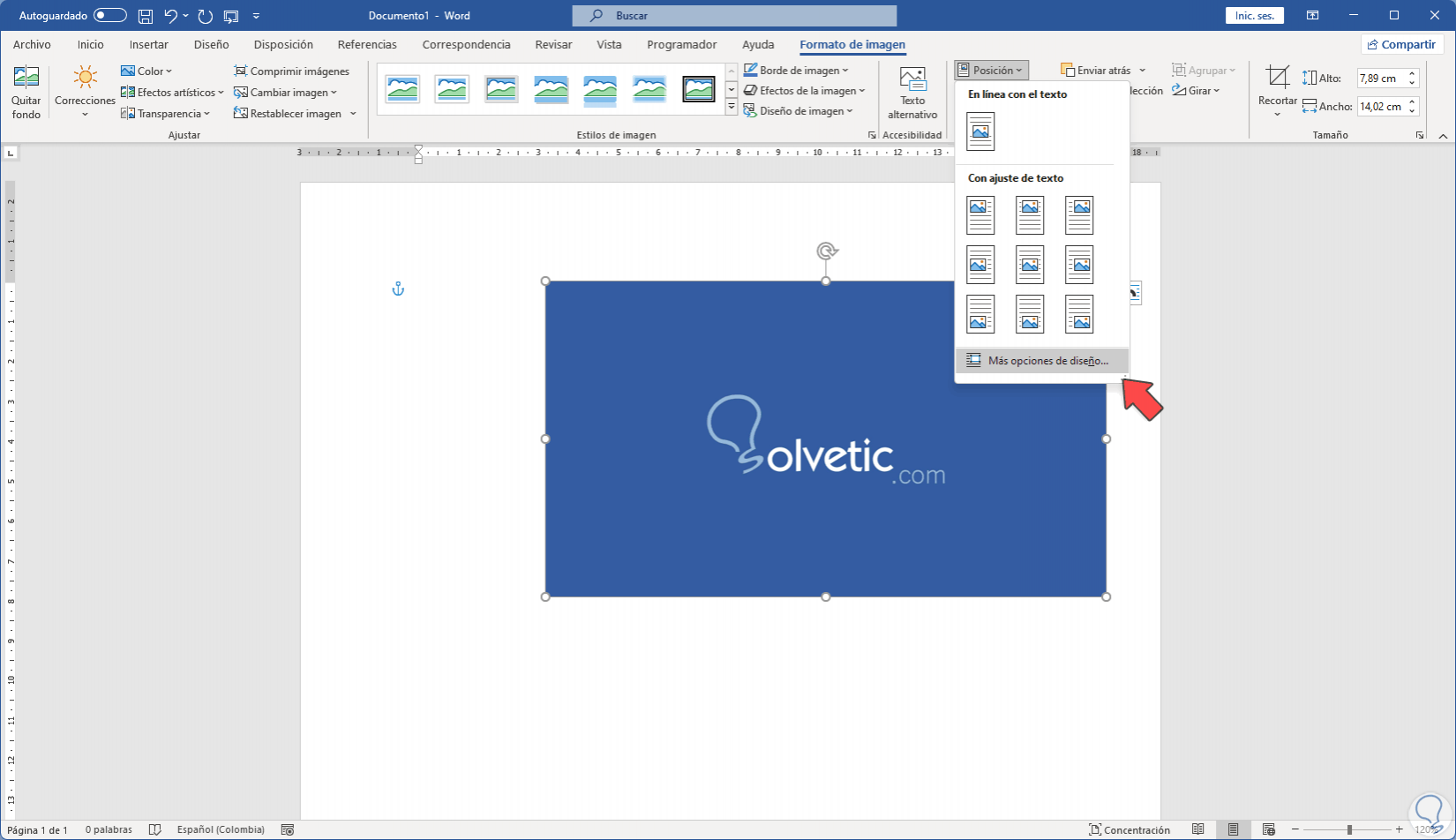Open the Texto alternativo tool
Viewport: 1456px width, 840px height.
912,93
